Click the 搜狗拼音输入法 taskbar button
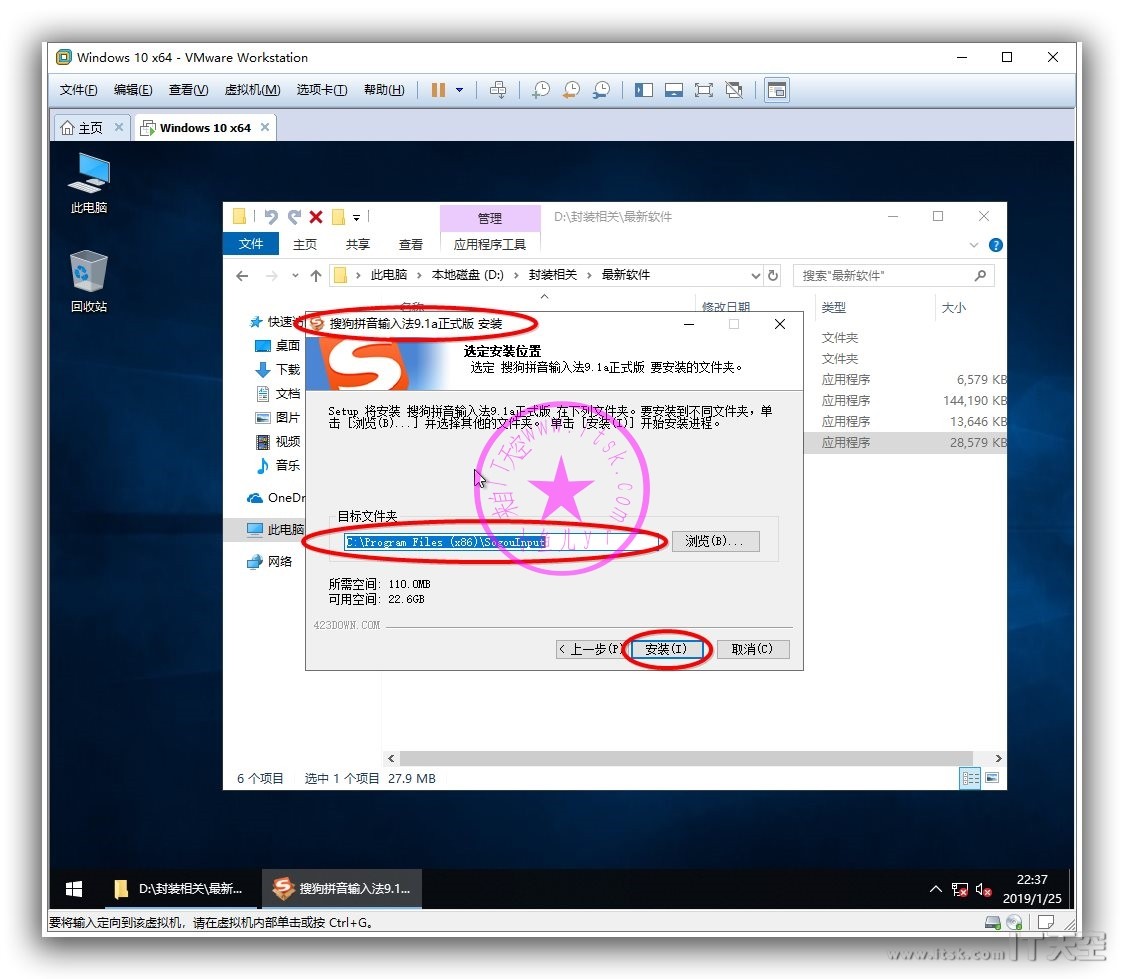 click(342, 889)
